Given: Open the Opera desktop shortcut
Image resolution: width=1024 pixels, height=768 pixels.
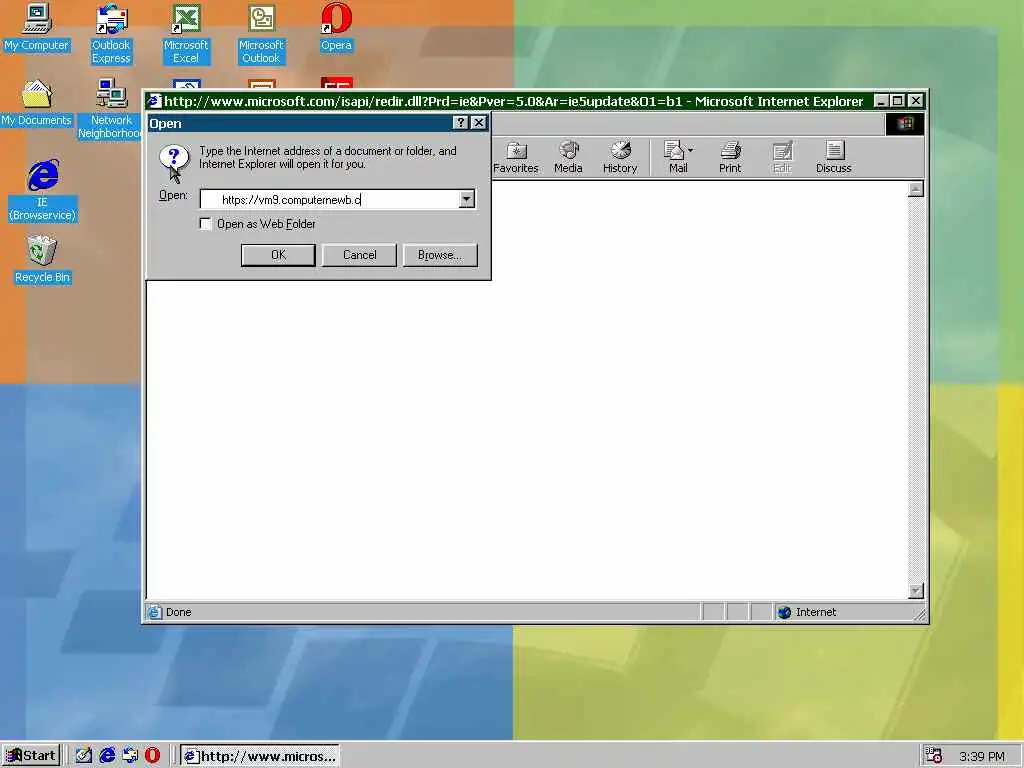Looking at the screenshot, I should 336,27.
